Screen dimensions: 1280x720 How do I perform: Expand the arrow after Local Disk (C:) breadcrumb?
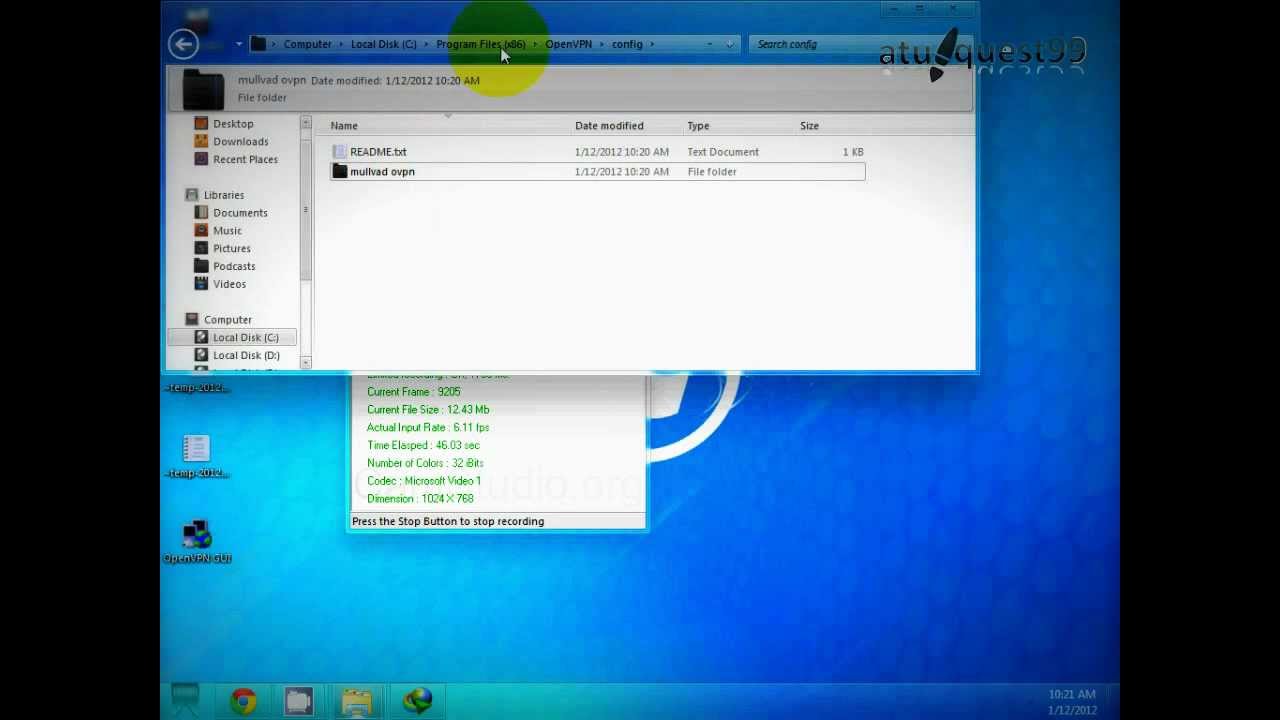click(427, 44)
